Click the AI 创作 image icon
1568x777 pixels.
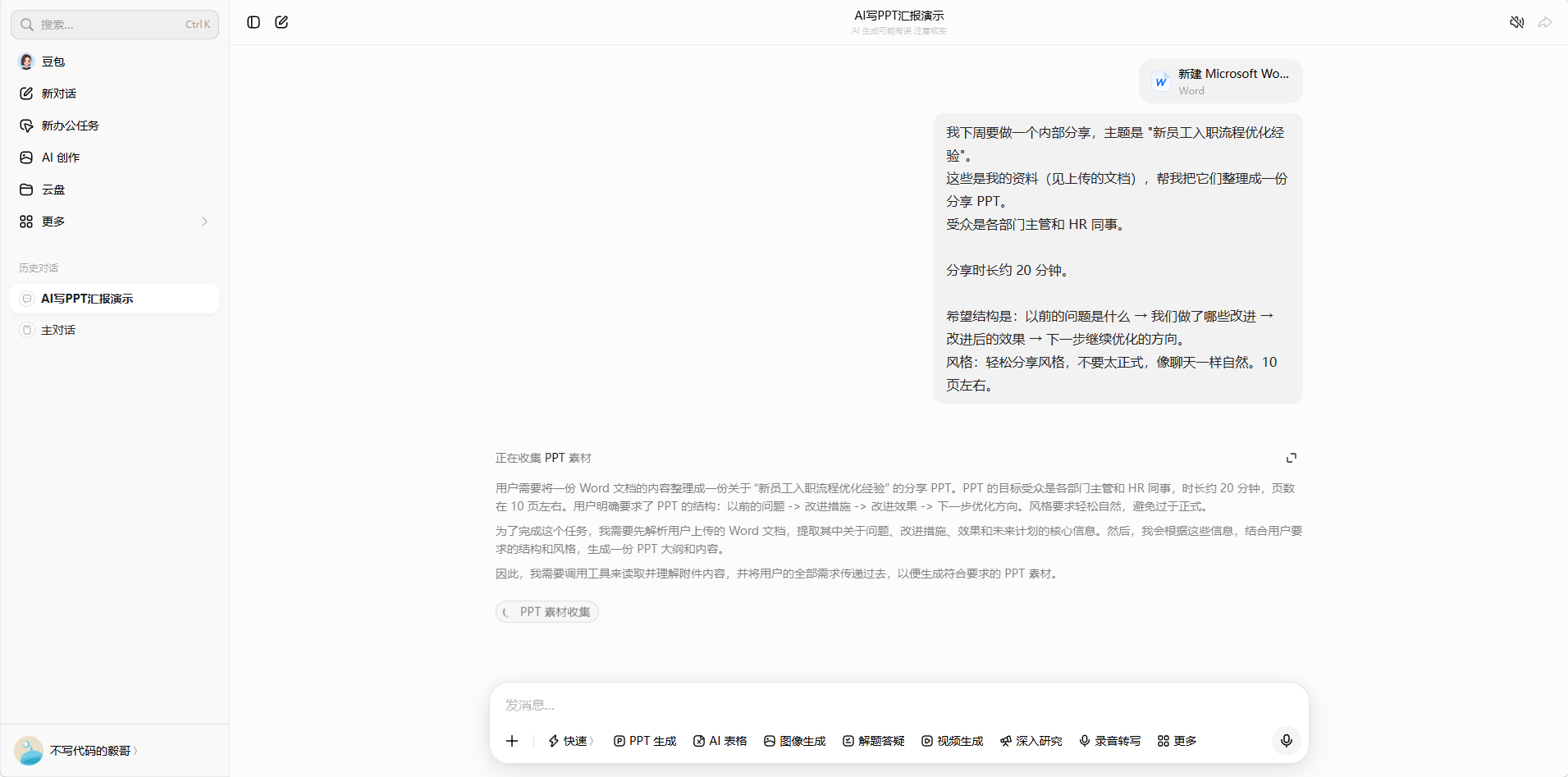[x=26, y=158]
